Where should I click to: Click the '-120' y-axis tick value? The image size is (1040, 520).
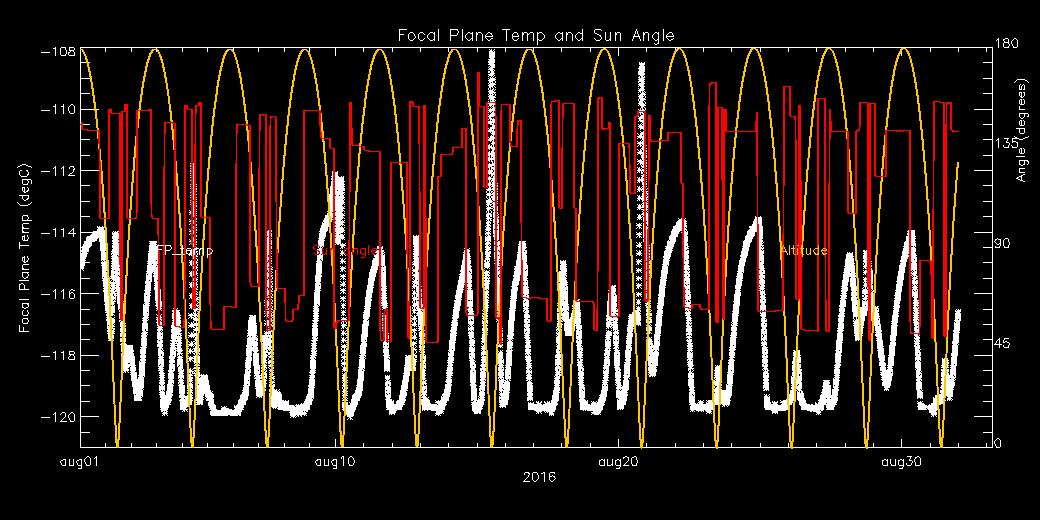coord(56,417)
